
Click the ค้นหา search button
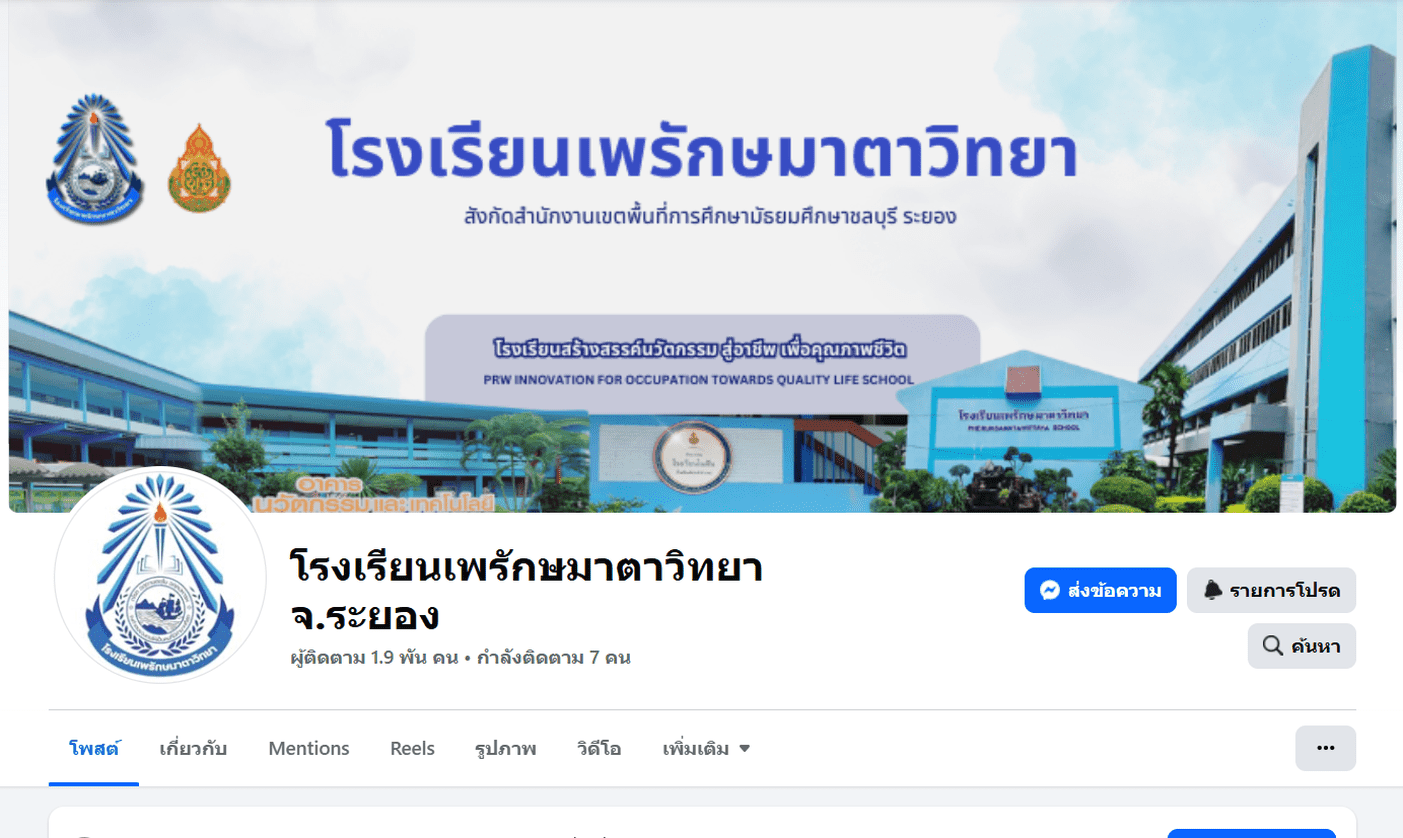[1302, 646]
